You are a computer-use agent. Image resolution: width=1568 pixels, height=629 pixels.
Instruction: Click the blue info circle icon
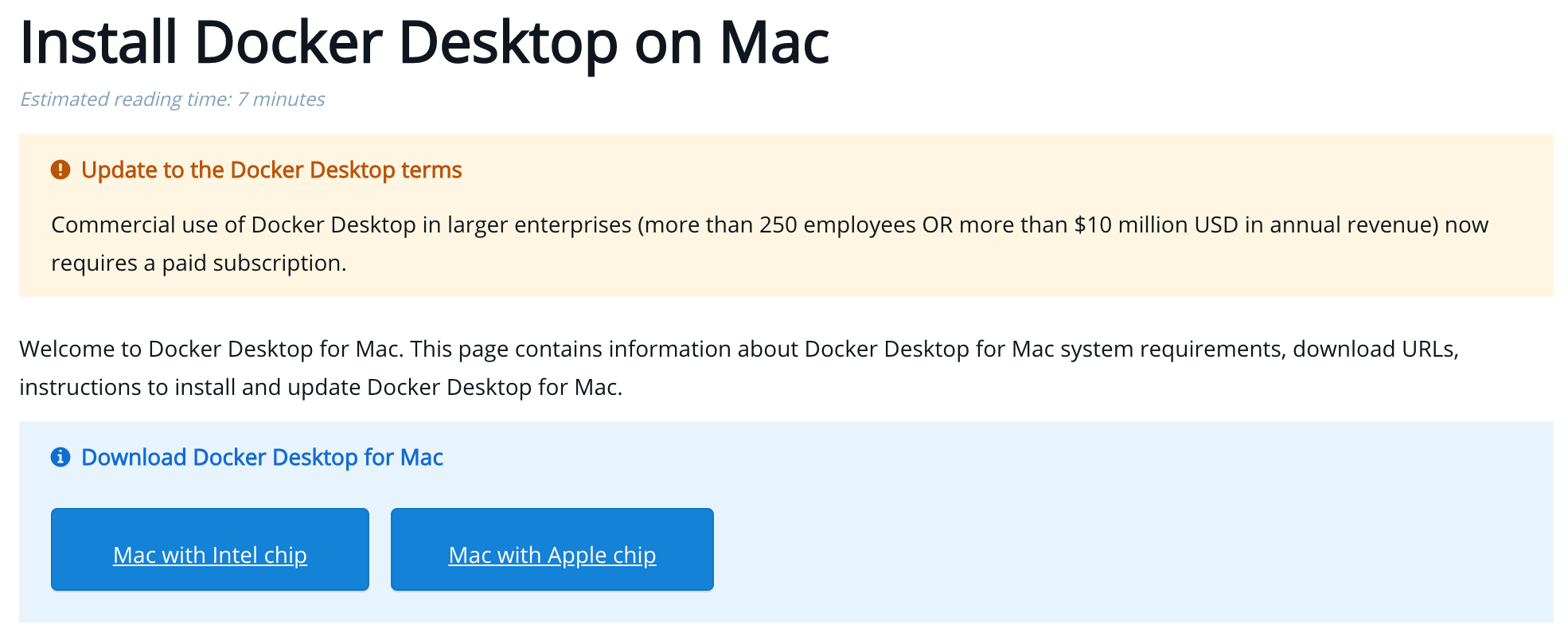click(60, 457)
